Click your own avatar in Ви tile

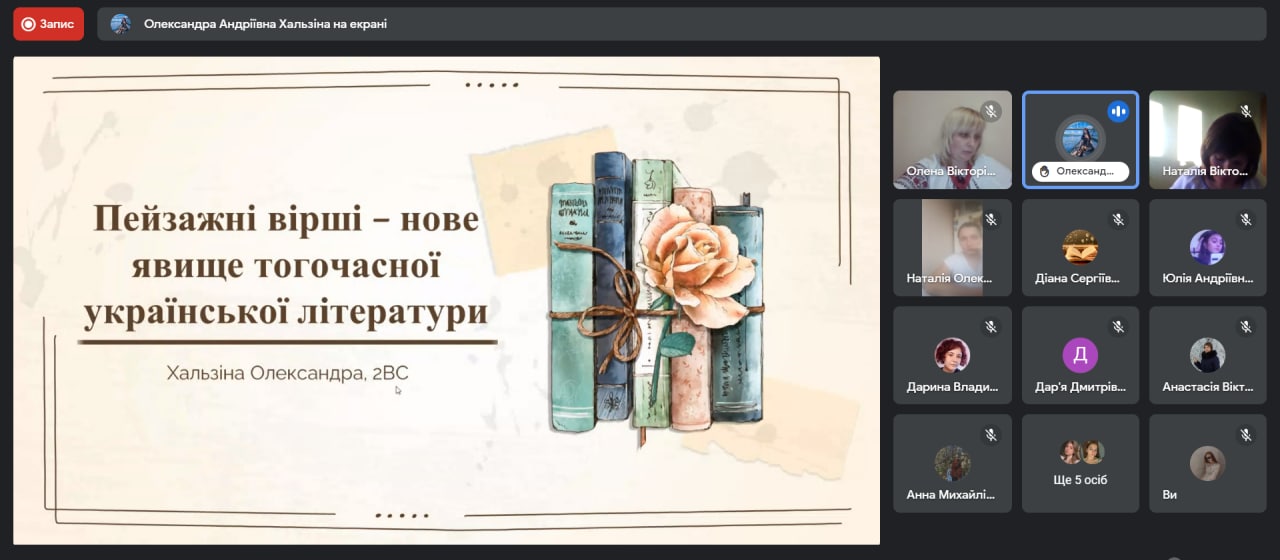tap(1208, 463)
